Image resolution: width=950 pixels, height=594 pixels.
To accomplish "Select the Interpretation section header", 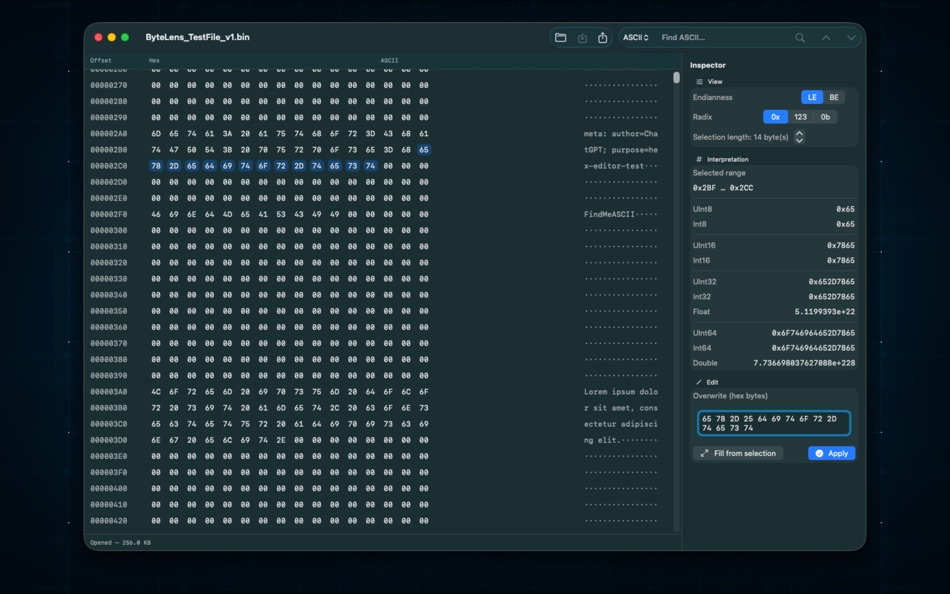I will (x=726, y=159).
